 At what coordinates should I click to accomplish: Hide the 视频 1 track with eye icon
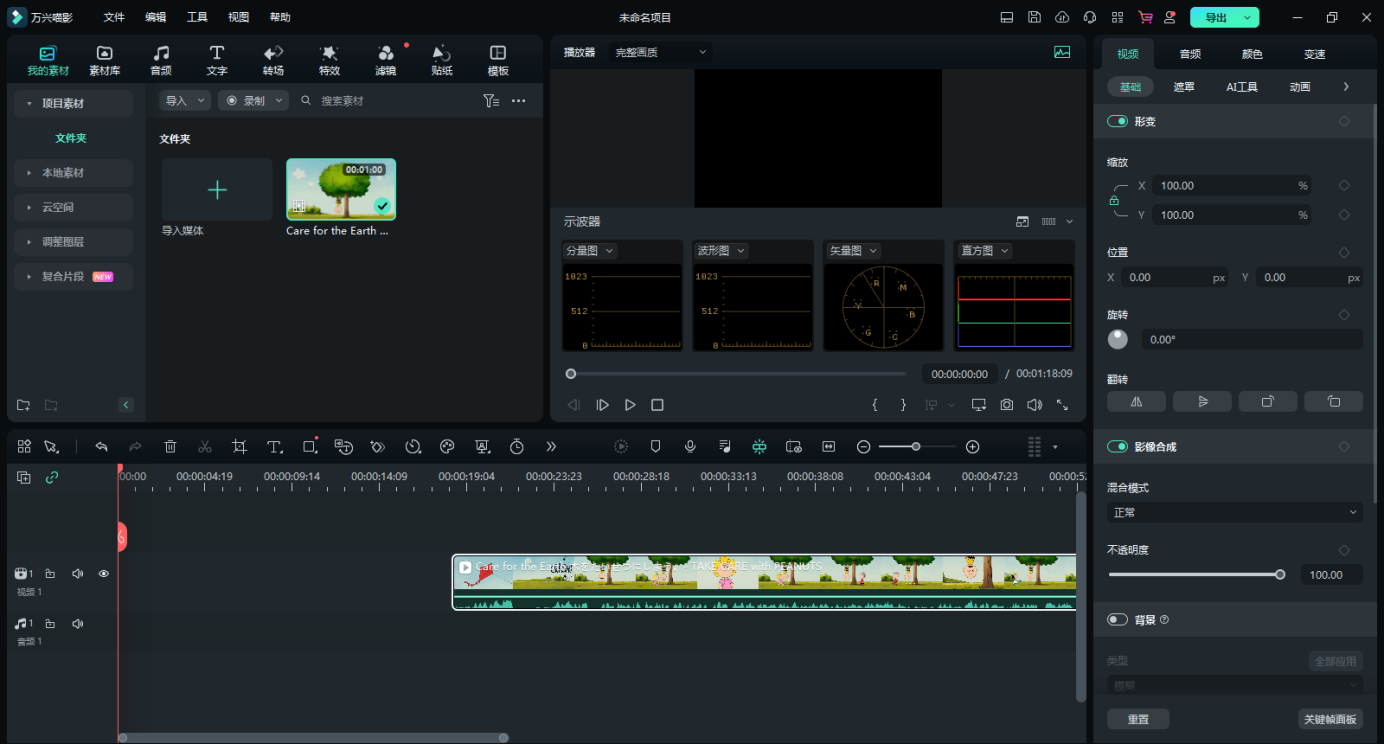pos(103,574)
